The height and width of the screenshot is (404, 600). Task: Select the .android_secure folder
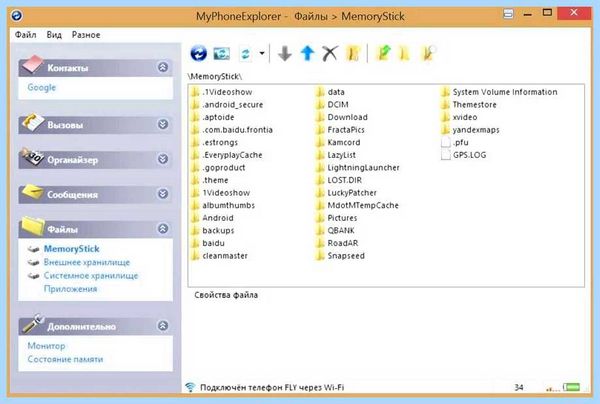pyautogui.click(x=227, y=104)
